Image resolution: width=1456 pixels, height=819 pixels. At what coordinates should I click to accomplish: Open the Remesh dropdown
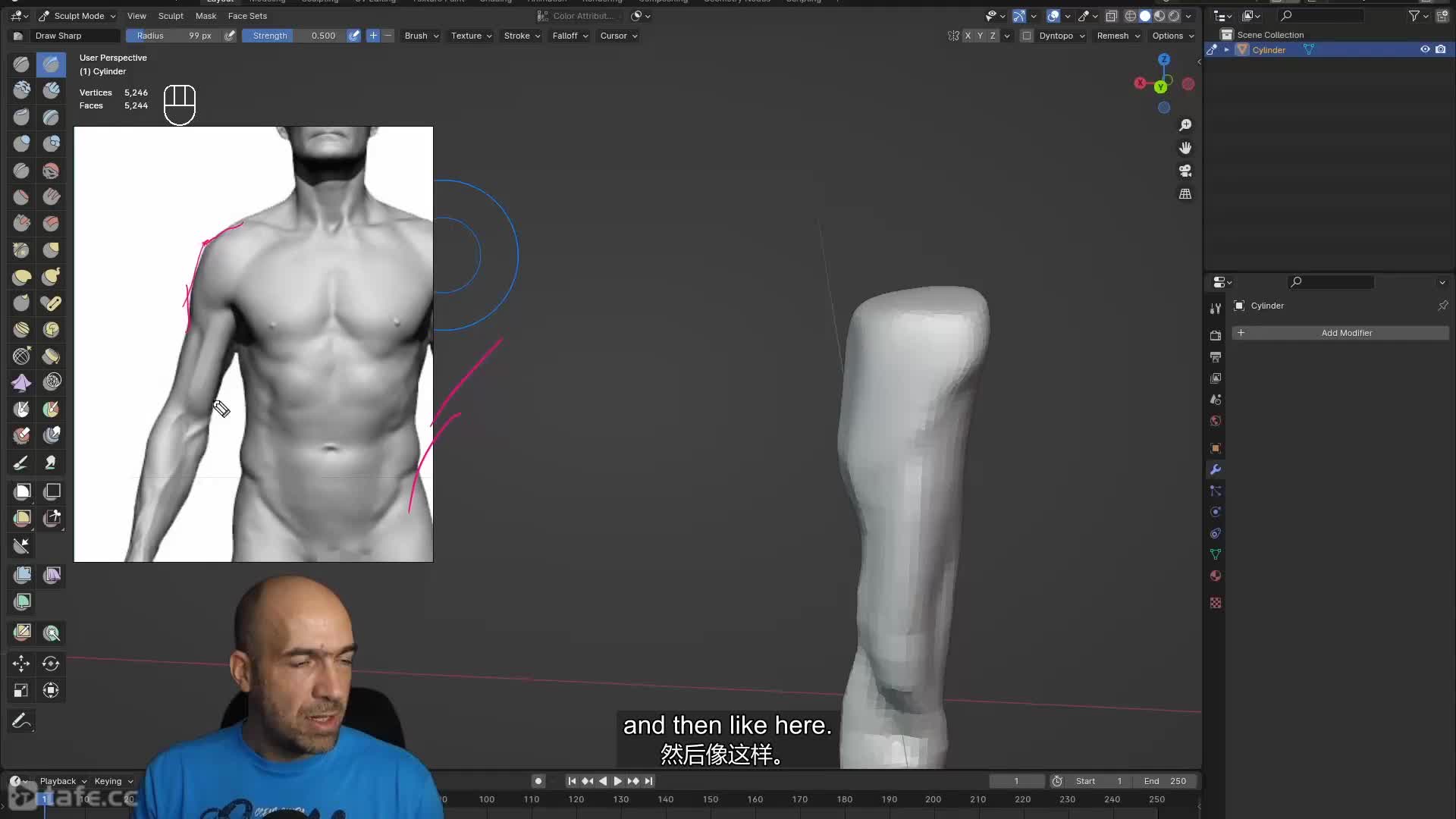click(1118, 36)
